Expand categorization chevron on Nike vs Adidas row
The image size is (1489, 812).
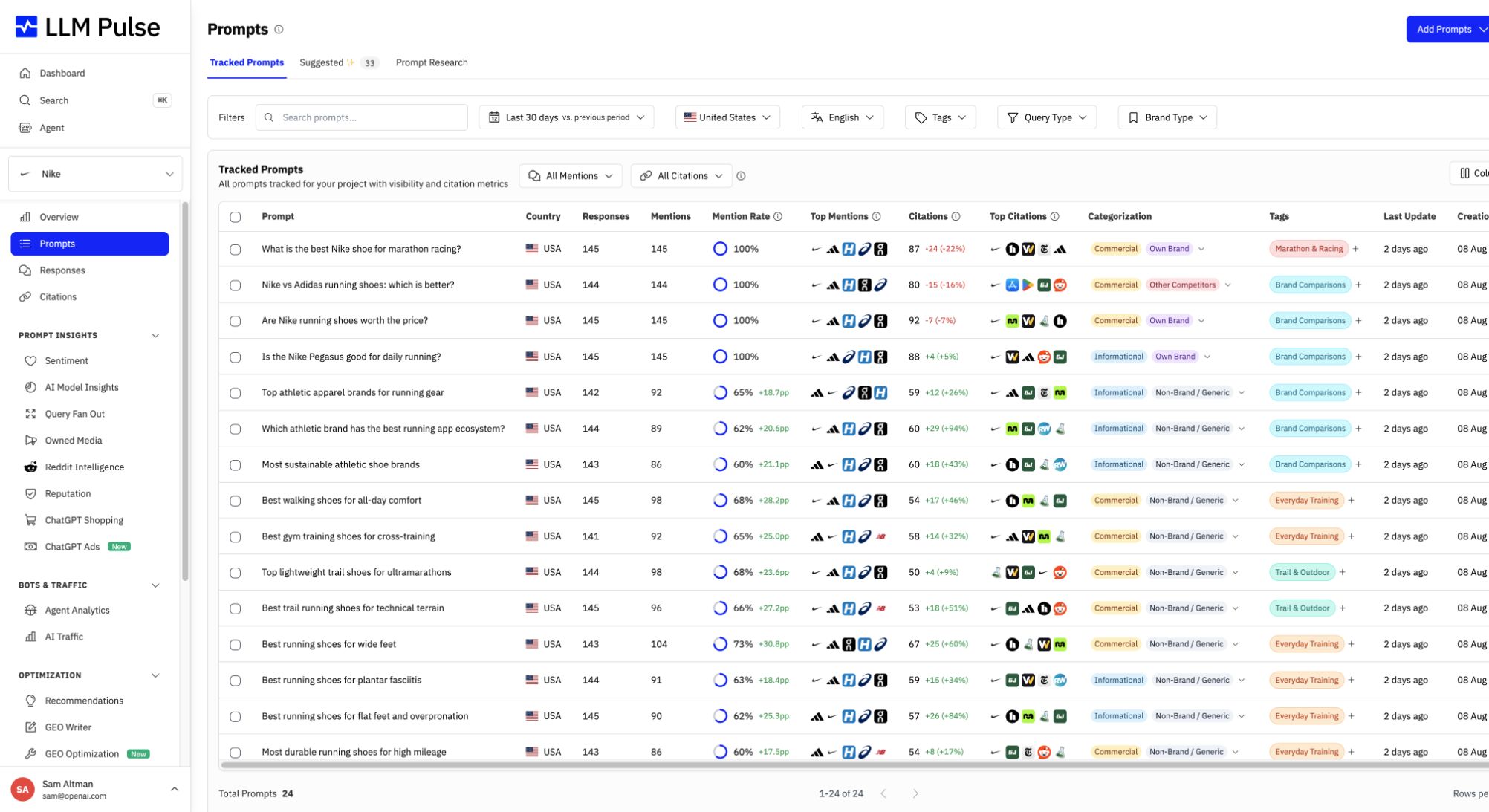click(1228, 285)
